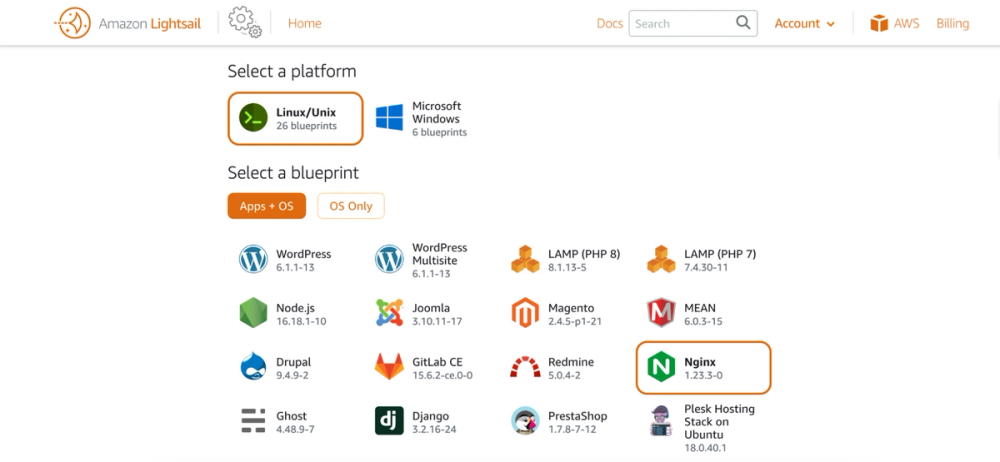This screenshot has height=462, width=1000.
Task: Select the Microsoft Windows logo icon
Action: (389, 118)
